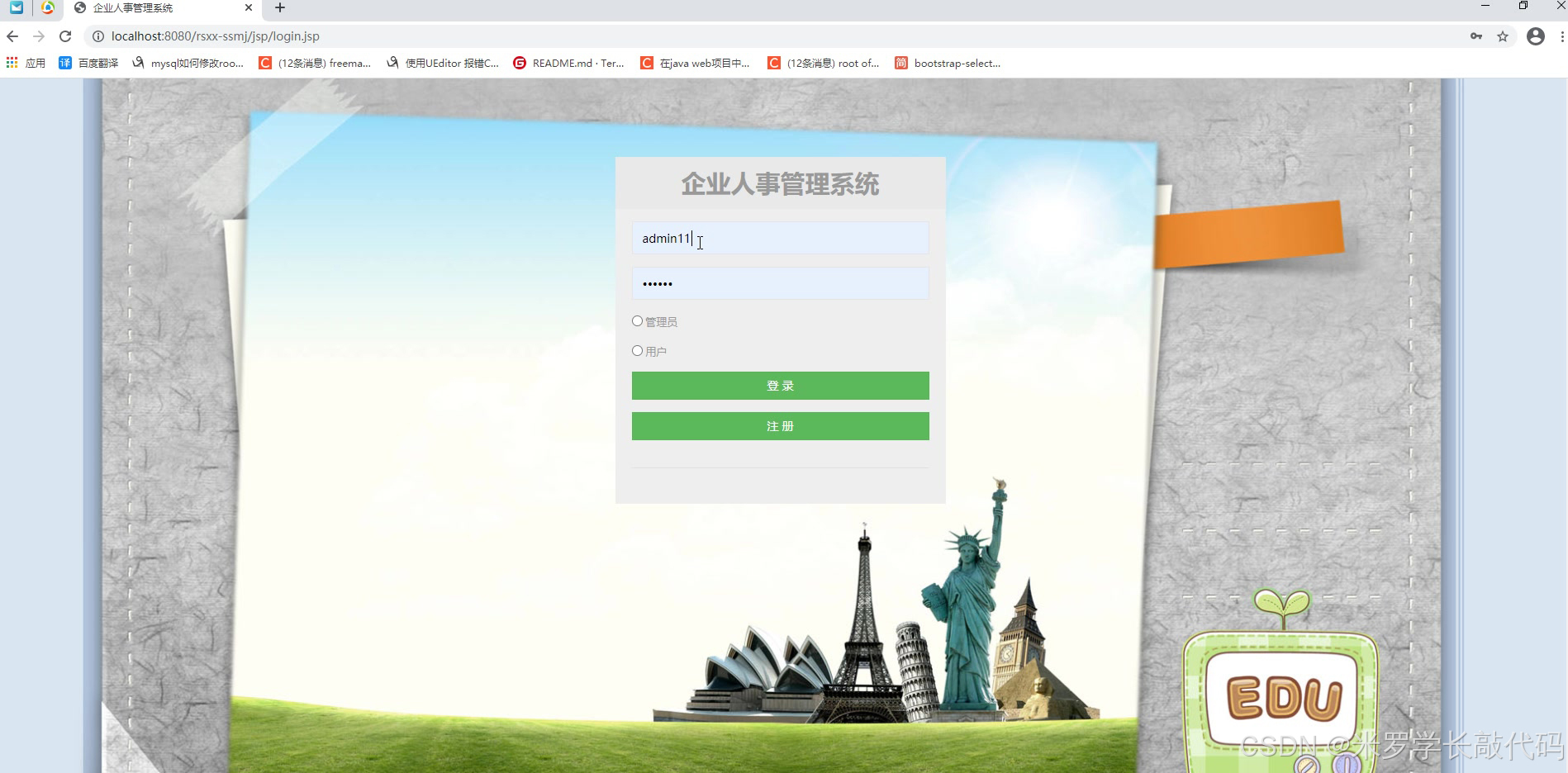This screenshot has width=1568, height=773.
Task: Select the 管理员 radio button
Action: tap(637, 320)
